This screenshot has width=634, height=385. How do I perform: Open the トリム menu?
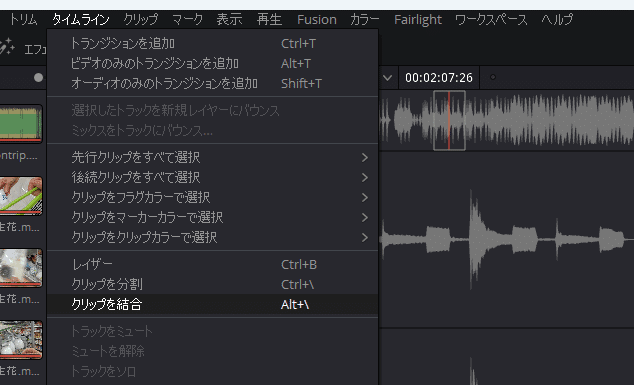[23, 19]
